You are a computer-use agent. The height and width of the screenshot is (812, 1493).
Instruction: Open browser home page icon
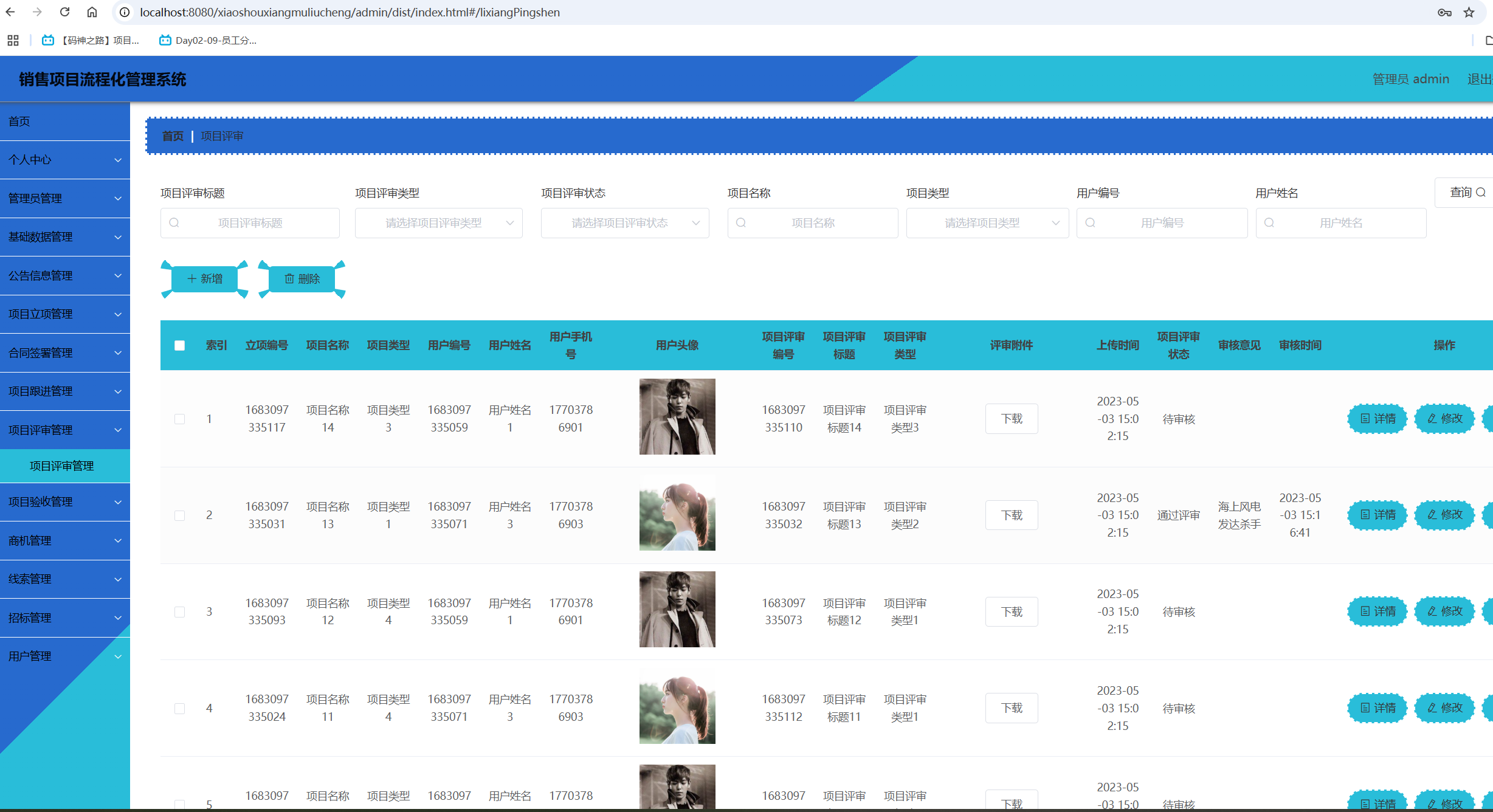click(92, 12)
